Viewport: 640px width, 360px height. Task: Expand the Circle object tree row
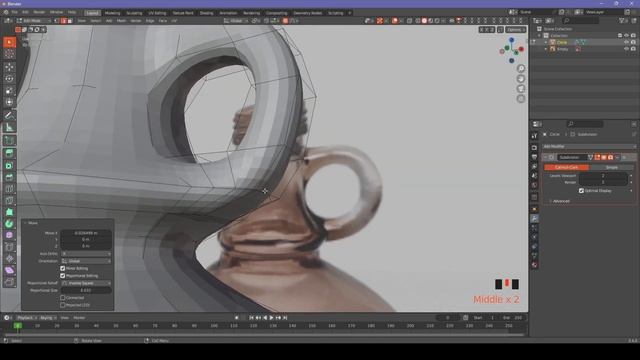click(546, 42)
